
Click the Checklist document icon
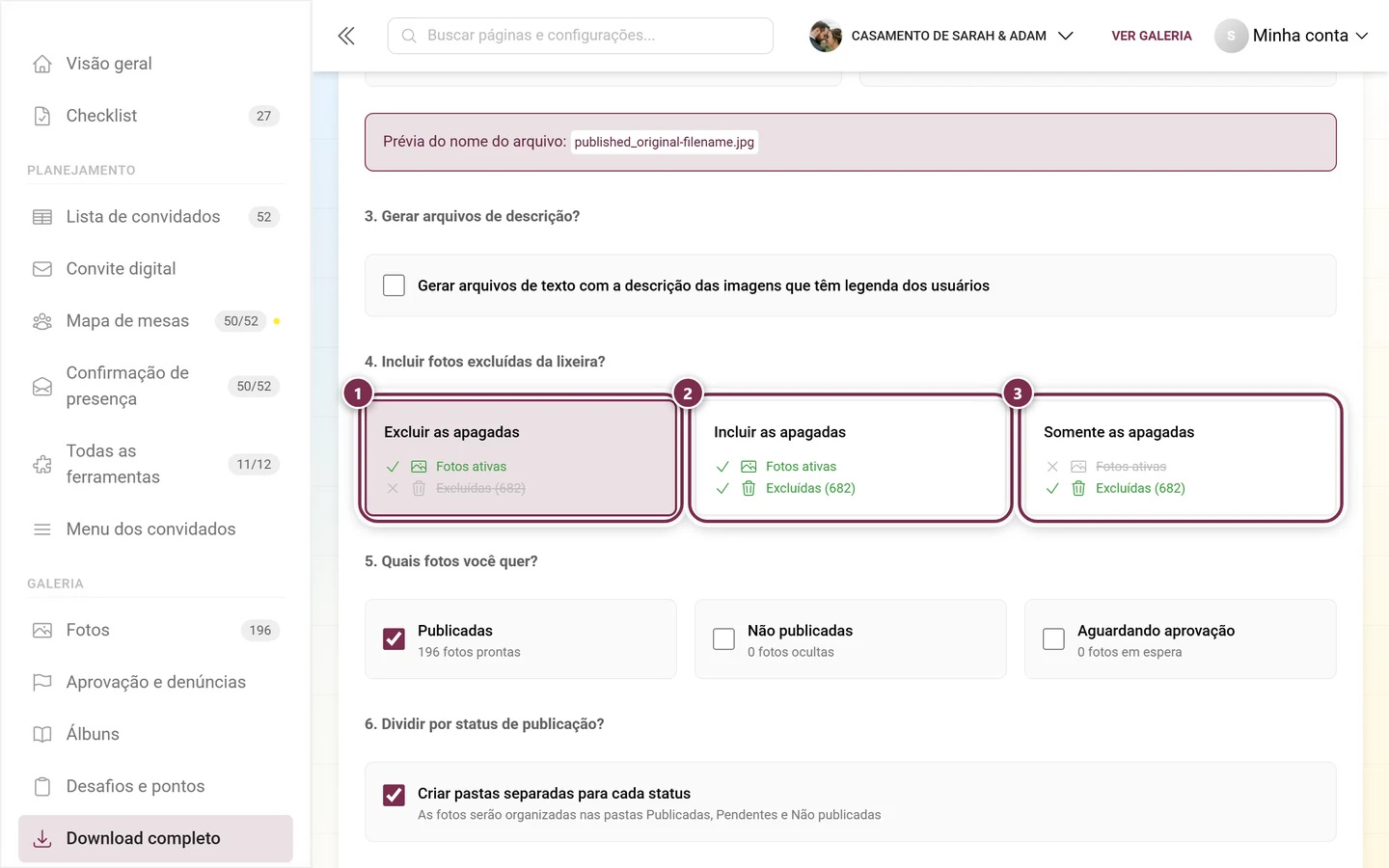[42, 116]
